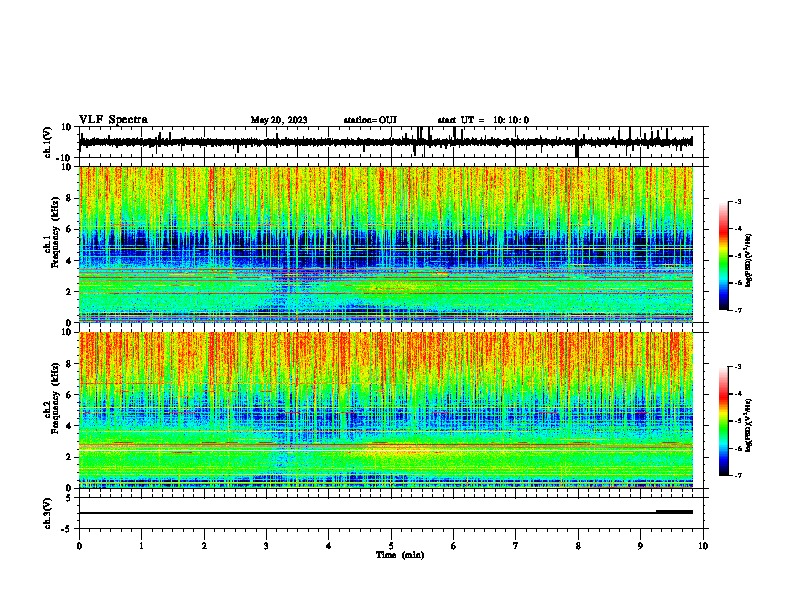This screenshot has width=792, height=612.
Task: Click the "2" kHz tick of ch.2 spectrogram
Action: (x=69, y=457)
